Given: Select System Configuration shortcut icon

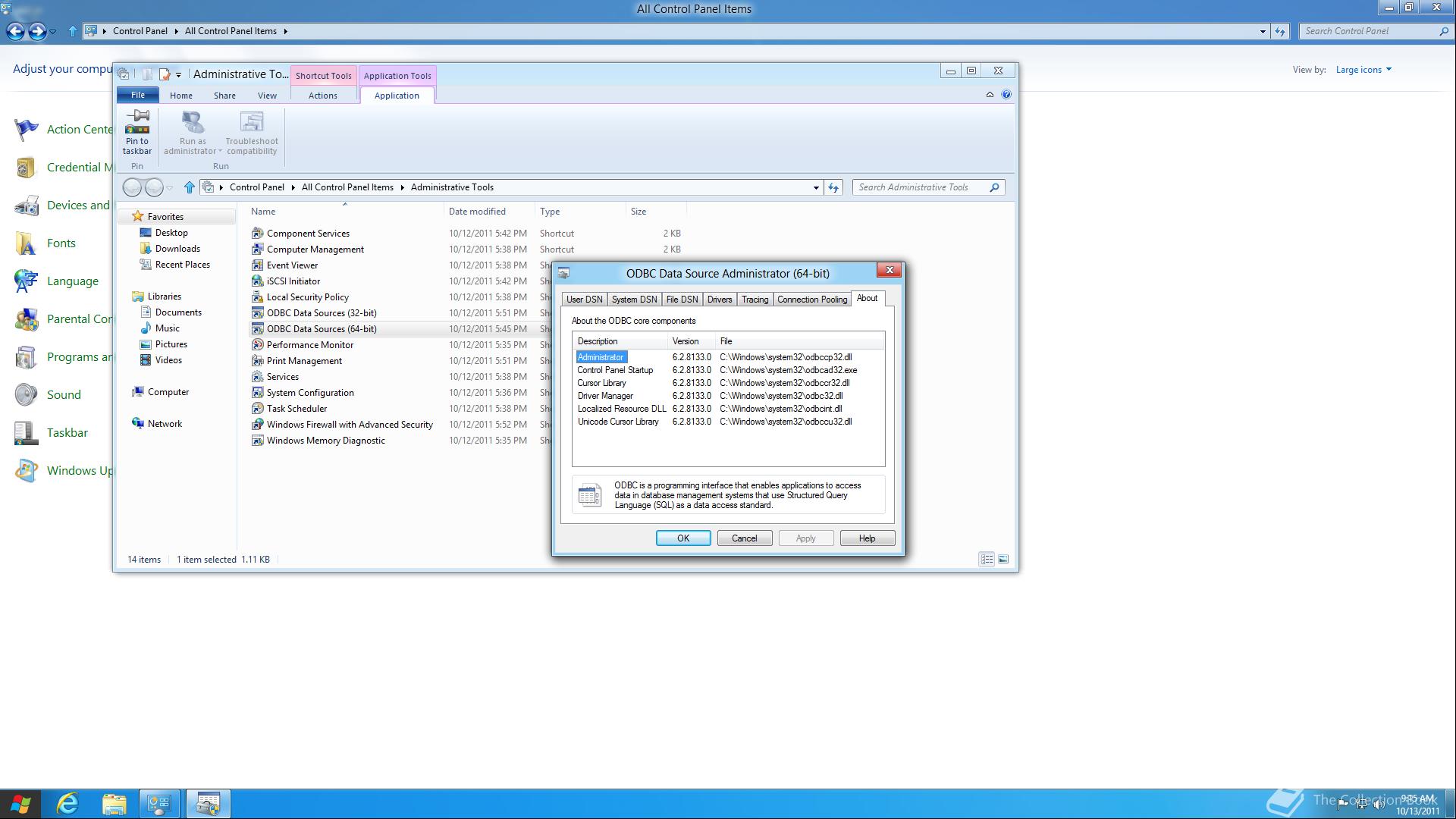Looking at the screenshot, I should point(258,393).
